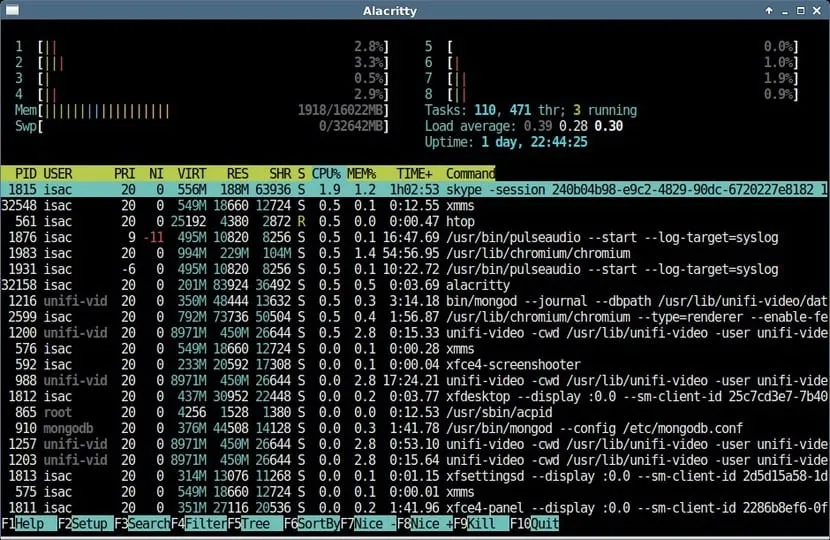The image size is (830, 540).
Task: Maximize the Alacritty window
Action: [x=801, y=10]
